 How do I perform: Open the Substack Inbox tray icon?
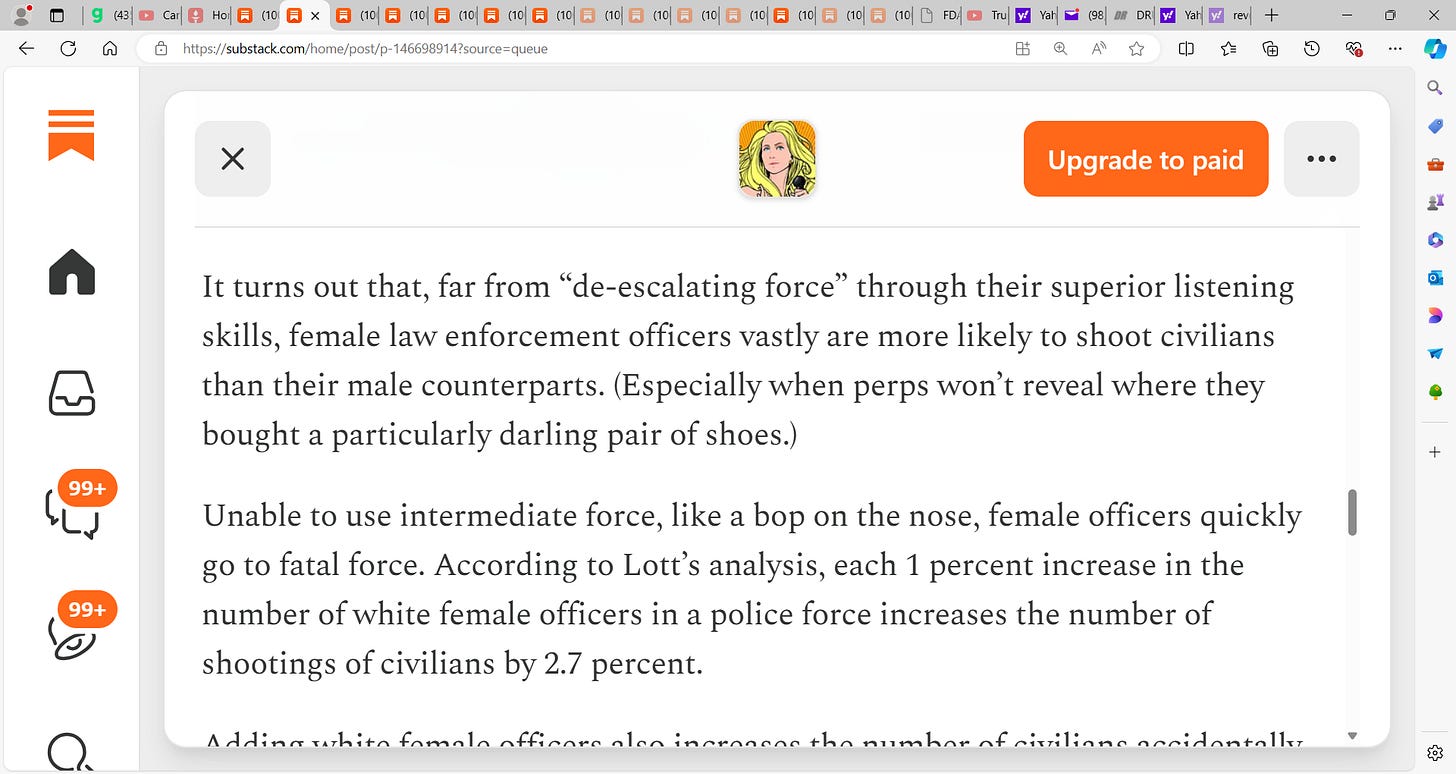coord(71,394)
